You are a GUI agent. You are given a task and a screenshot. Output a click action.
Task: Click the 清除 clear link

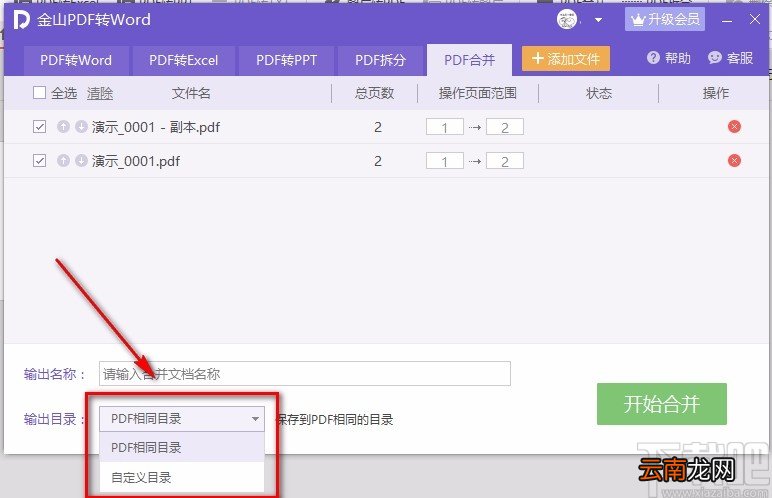(100, 93)
